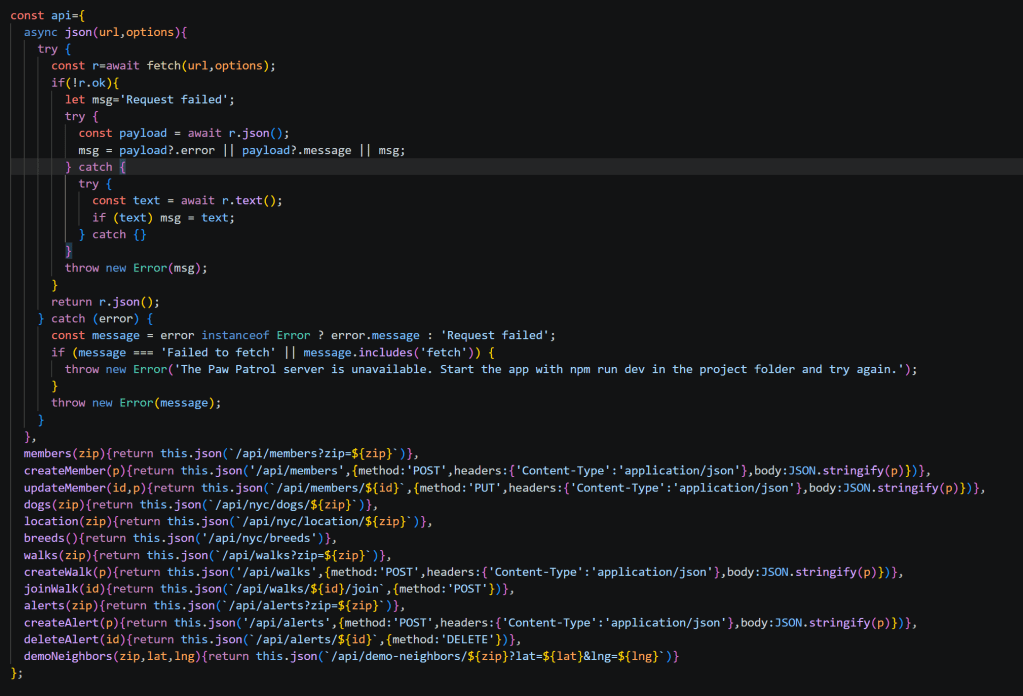The image size is (1023, 696).
Task: Click 'The Paw Patrol server is unavailable' line
Action: [x=491, y=369]
